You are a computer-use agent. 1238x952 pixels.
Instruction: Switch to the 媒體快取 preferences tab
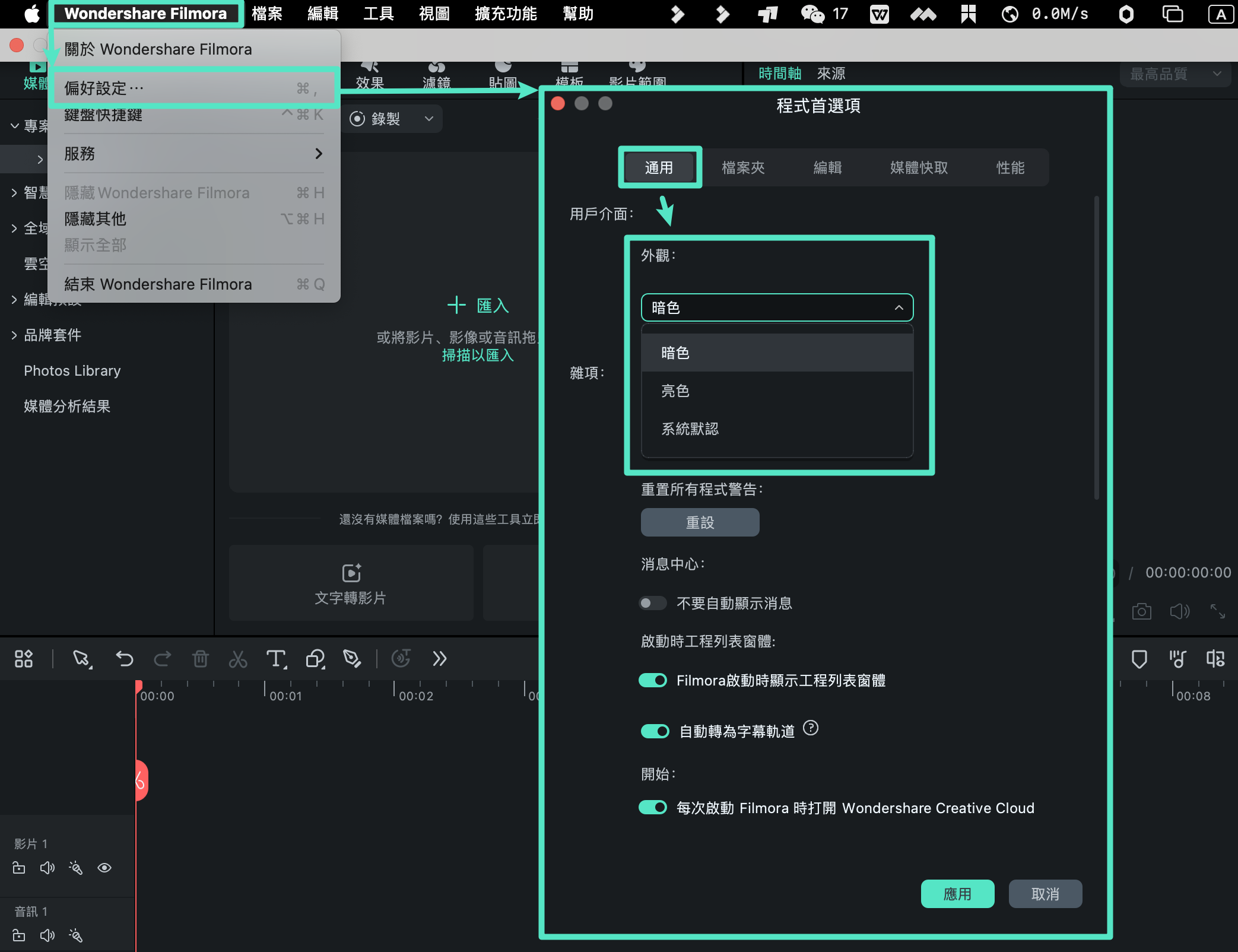[919, 168]
